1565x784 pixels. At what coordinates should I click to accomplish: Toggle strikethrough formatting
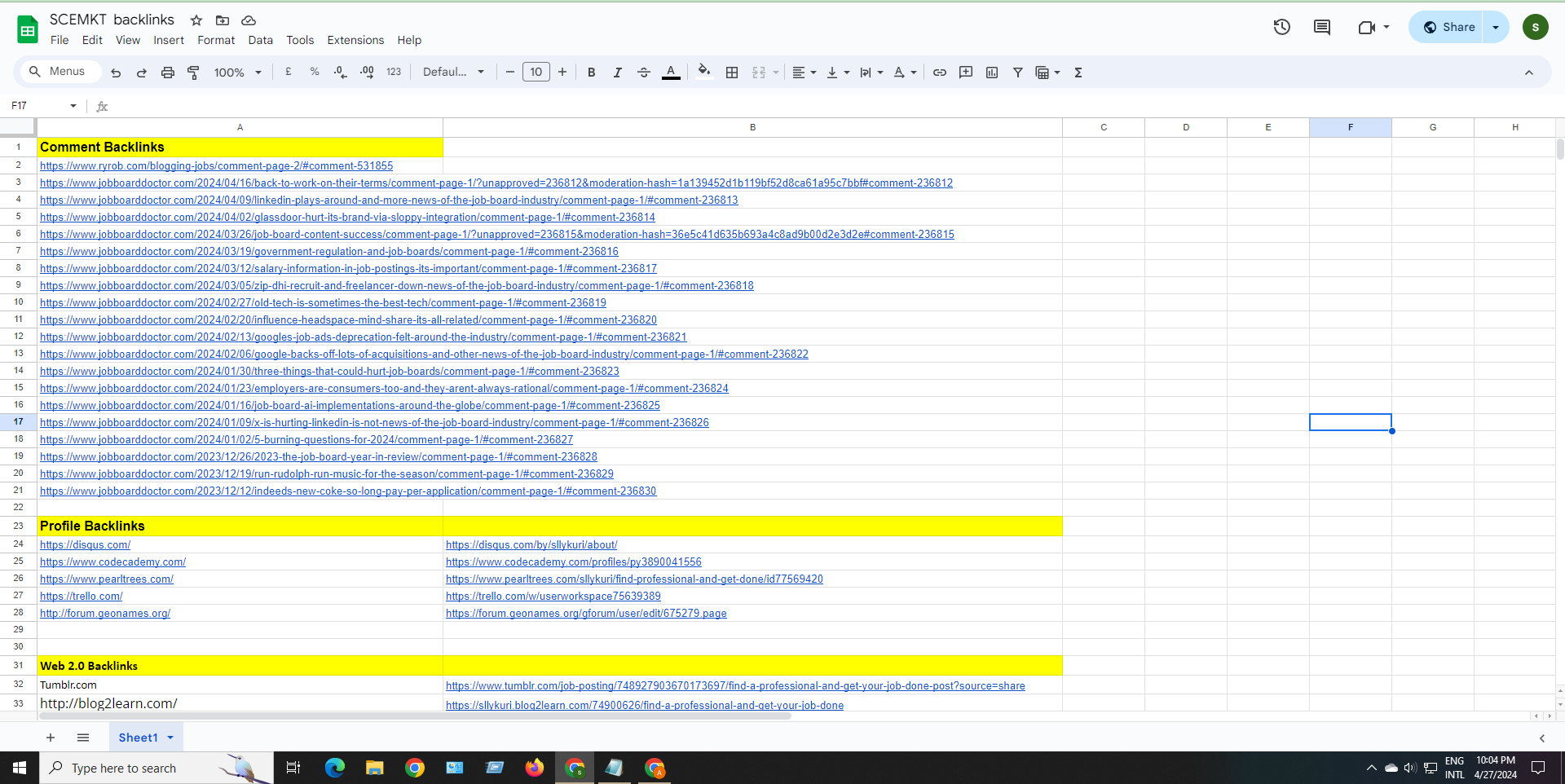pyautogui.click(x=643, y=73)
